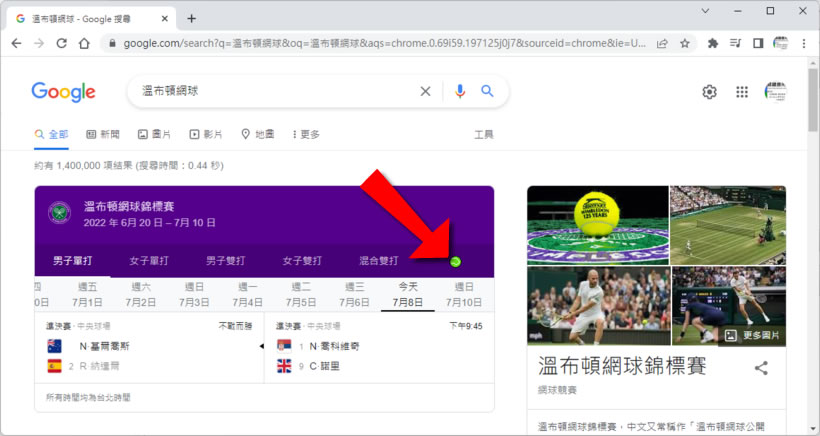Clear the search box text
The height and width of the screenshot is (436, 820).
[425, 91]
